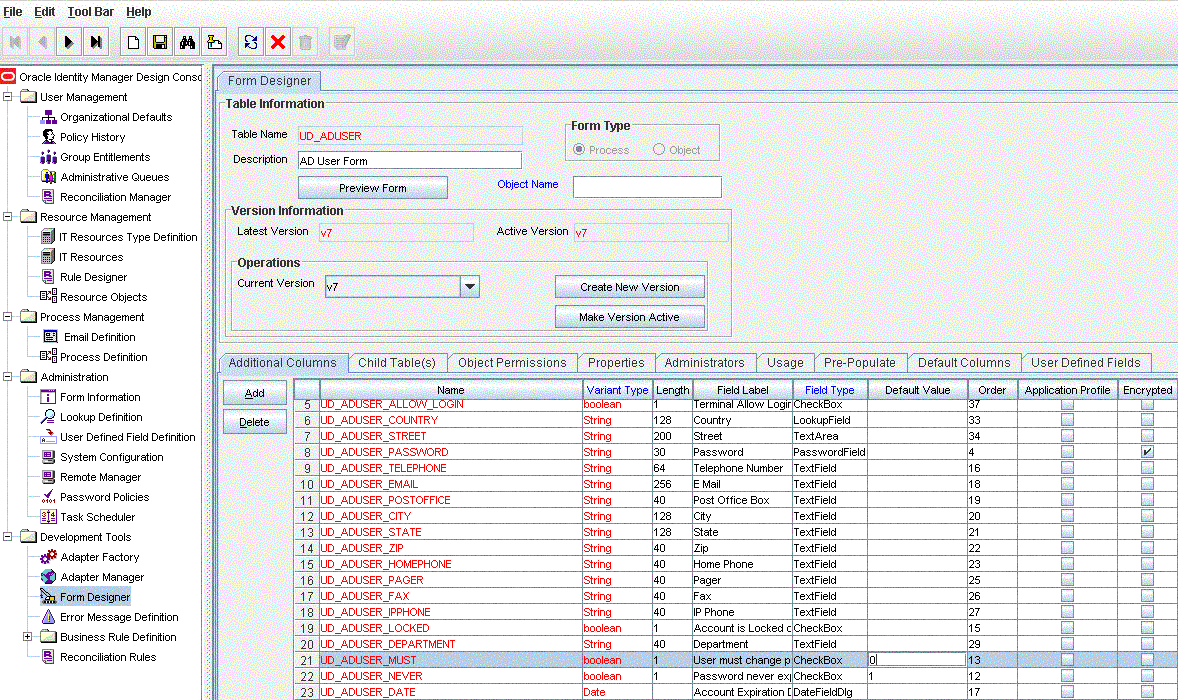The width and height of the screenshot is (1178, 700).
Task: Click the Next record arrow icon
Action: tap(68, 42)
